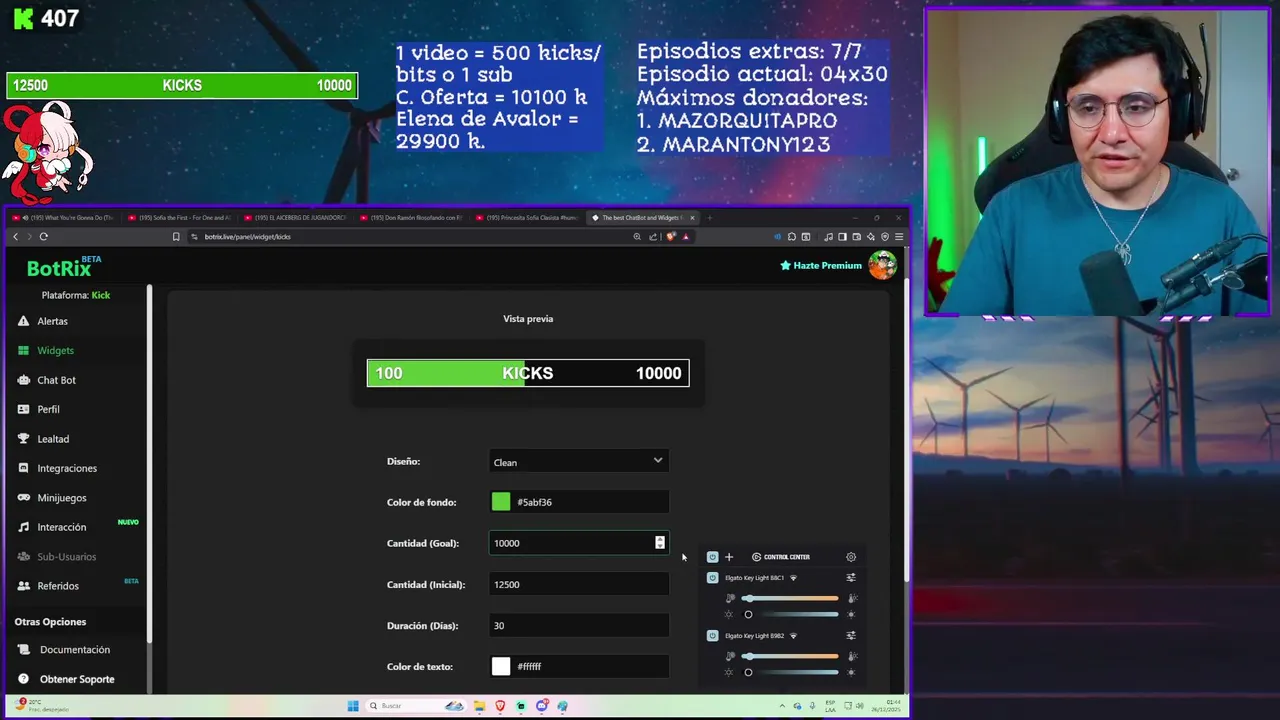Image resolution: width=1280 pixels, height=720 pixels.
Task: Open Brave browser from taskbar
Action: (x=499, y=706)
